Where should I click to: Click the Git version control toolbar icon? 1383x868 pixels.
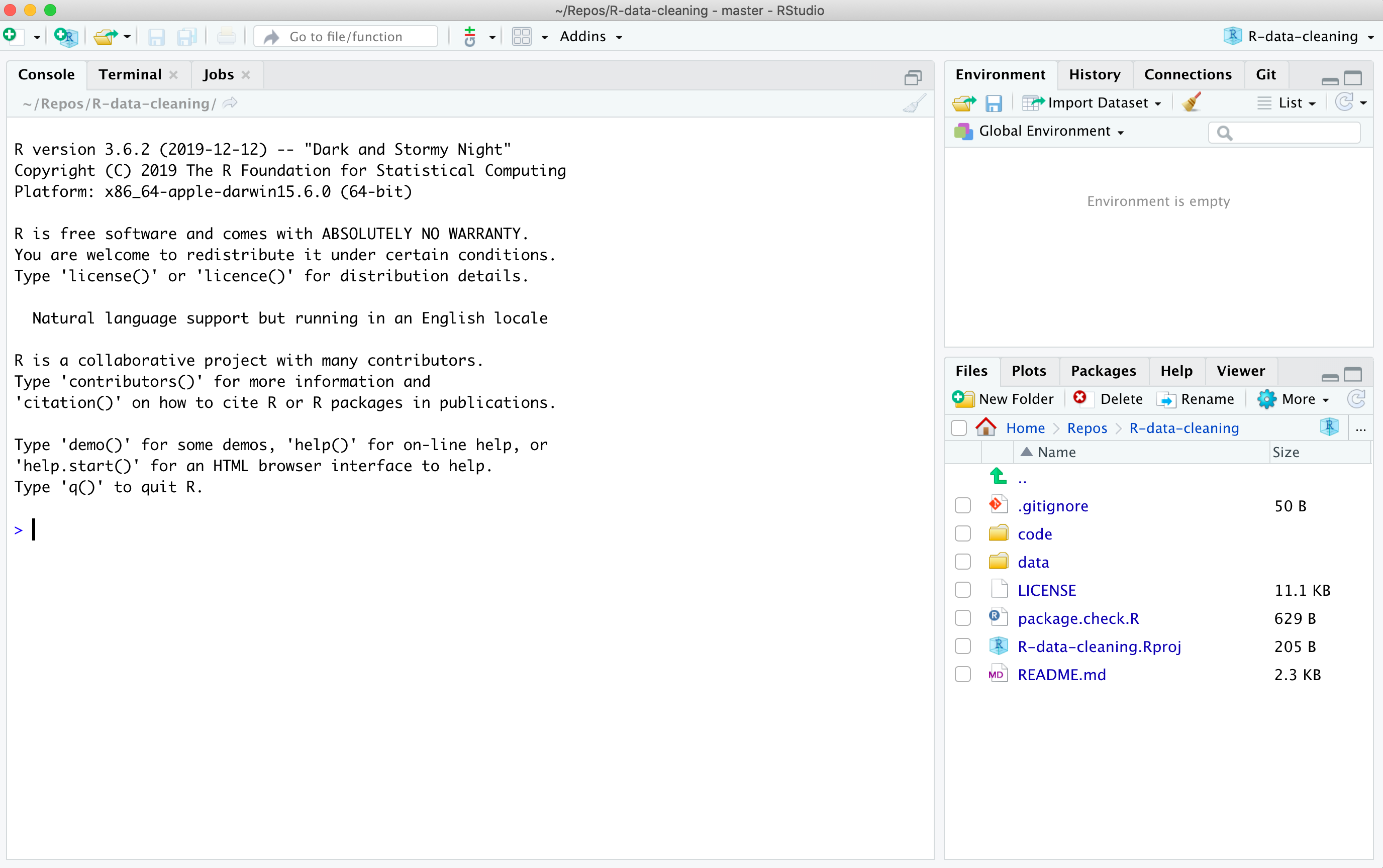click(470, 37)
